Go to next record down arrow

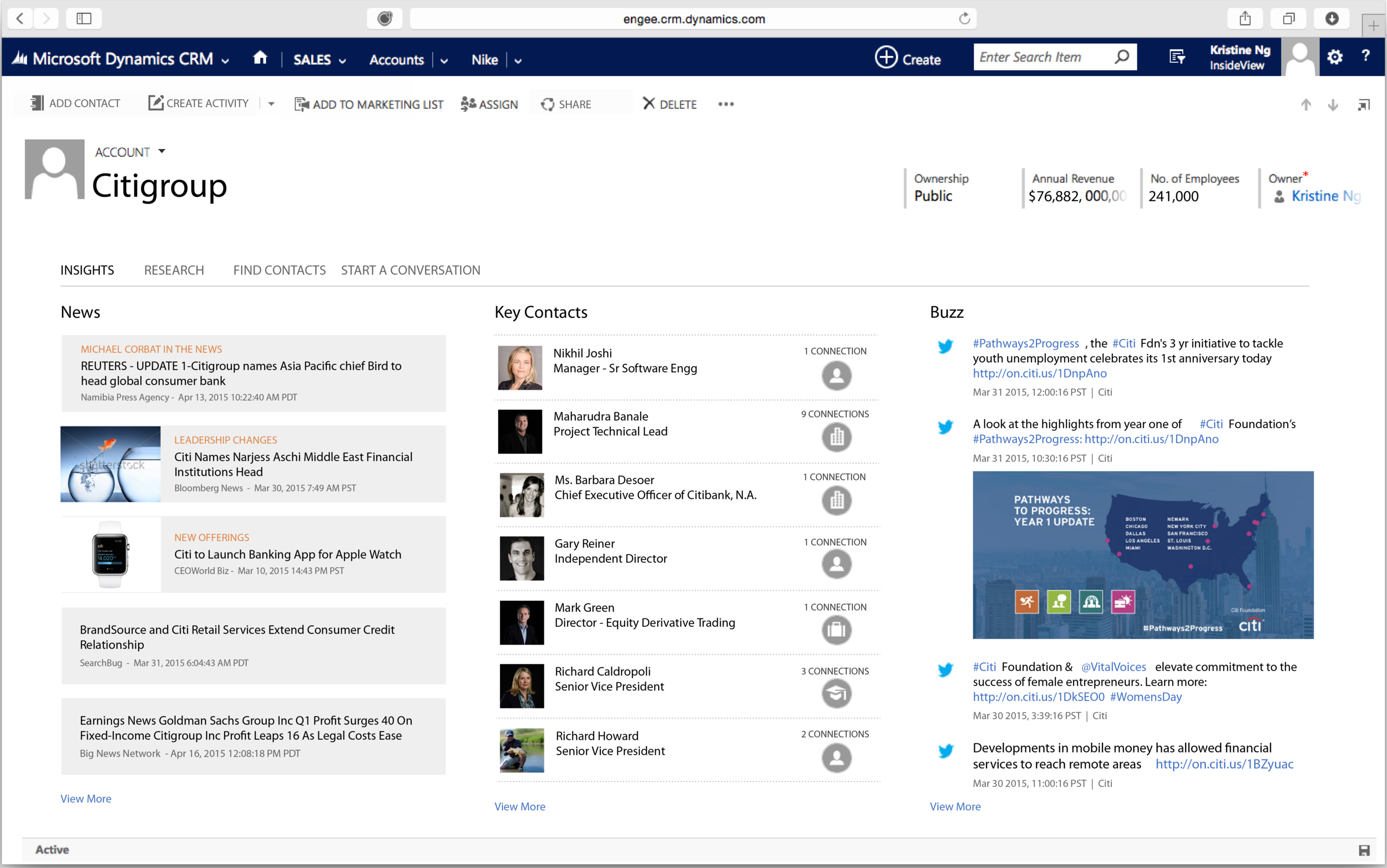1333,104
